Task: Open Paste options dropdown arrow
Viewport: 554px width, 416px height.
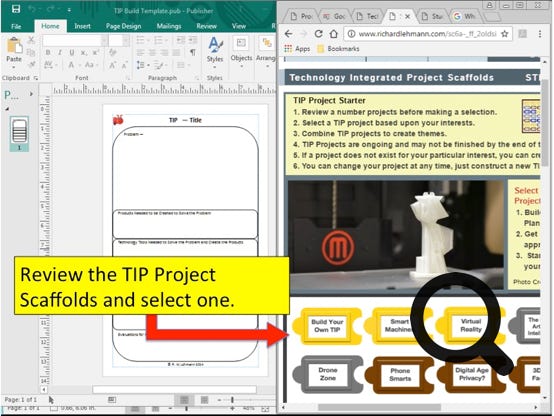Action: pyautogui.click(x=14, y=67)
